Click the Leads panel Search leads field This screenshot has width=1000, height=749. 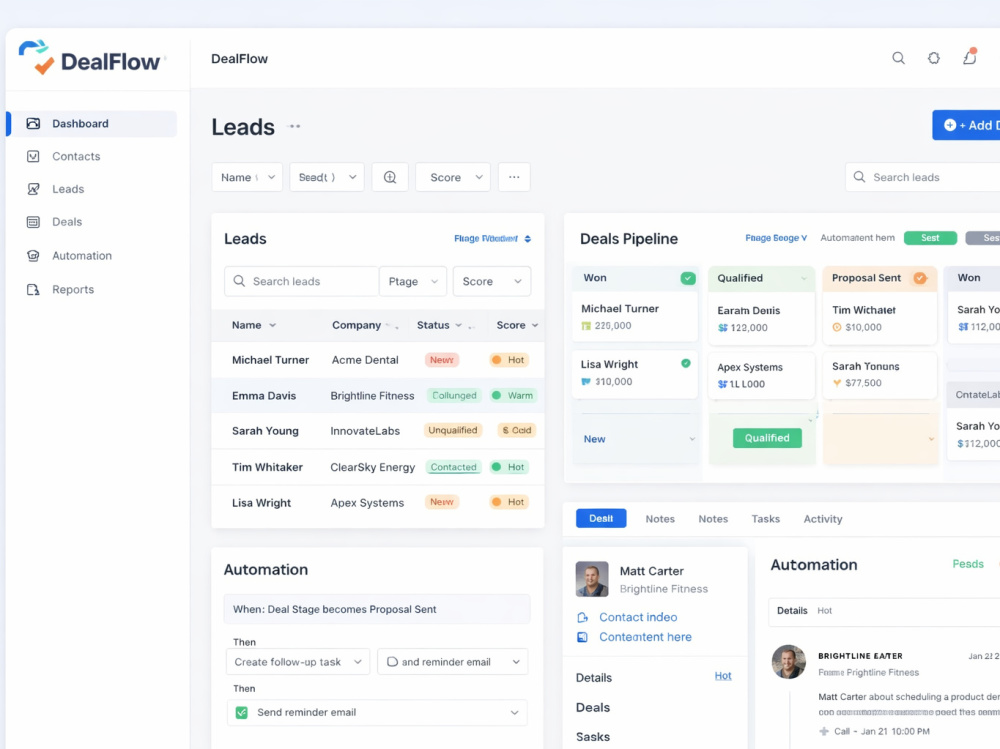[x=302, y=281]
